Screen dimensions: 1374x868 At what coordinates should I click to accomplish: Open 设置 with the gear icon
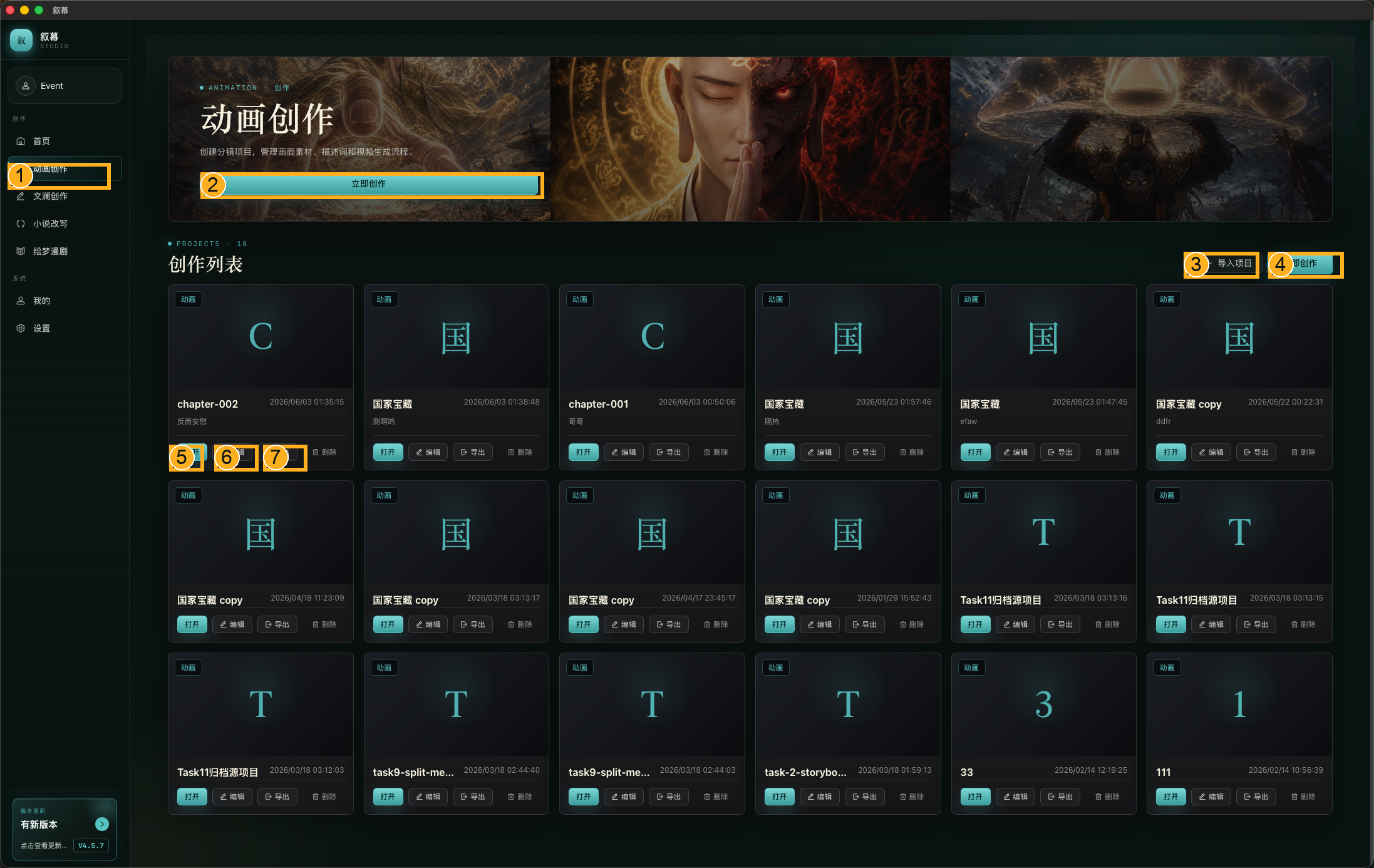[65, 328]
